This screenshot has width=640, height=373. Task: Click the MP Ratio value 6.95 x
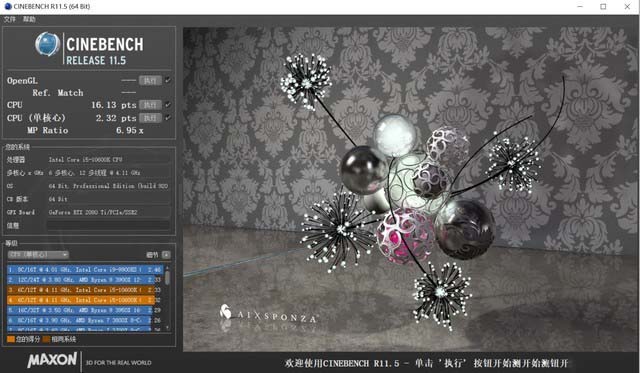[x=129, y=131]
